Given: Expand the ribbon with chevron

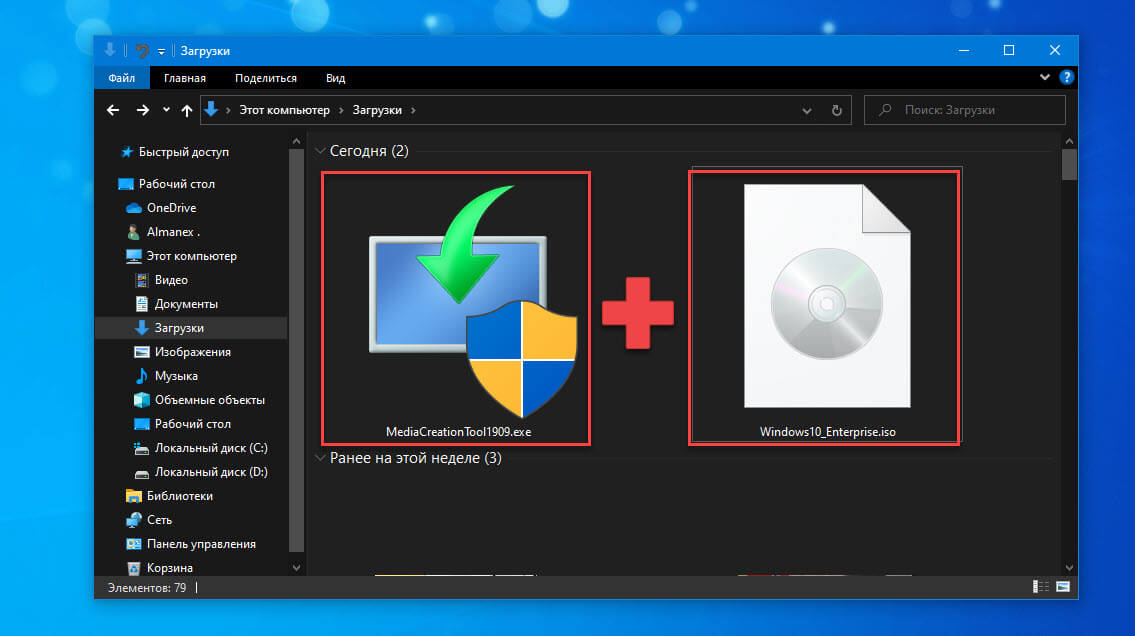Looking at the screenshot, I should (x=1045, y=77).
